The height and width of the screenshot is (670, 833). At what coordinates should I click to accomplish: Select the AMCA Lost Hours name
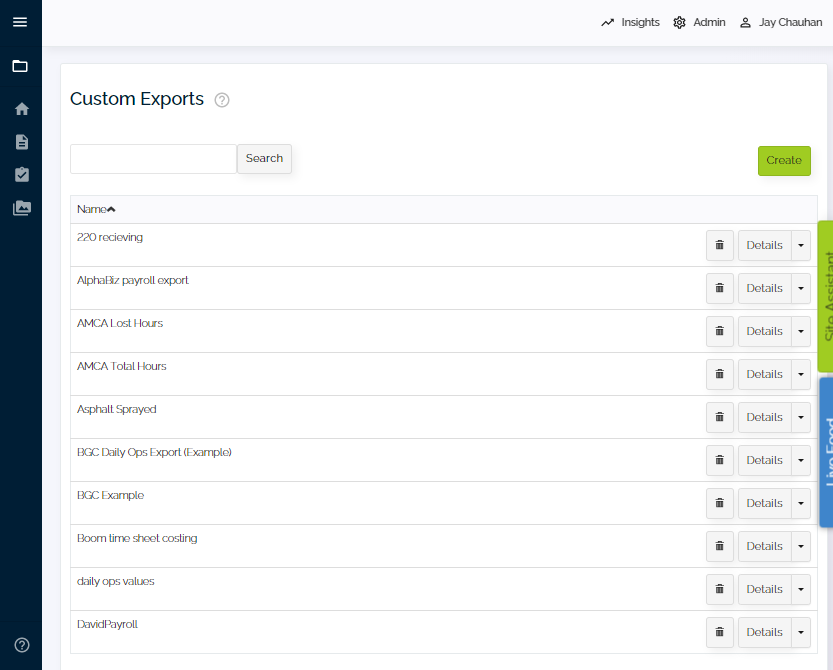pyautogui.click(x=120, y=324)
